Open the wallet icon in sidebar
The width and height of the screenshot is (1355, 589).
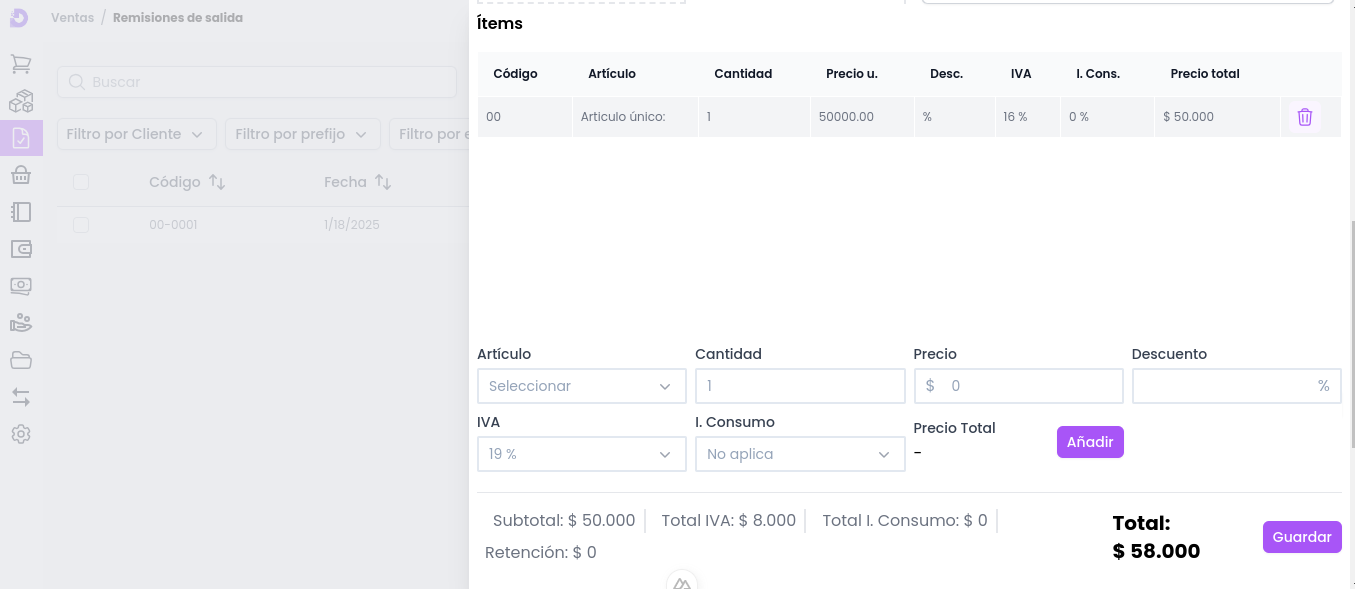coord(21,249)
